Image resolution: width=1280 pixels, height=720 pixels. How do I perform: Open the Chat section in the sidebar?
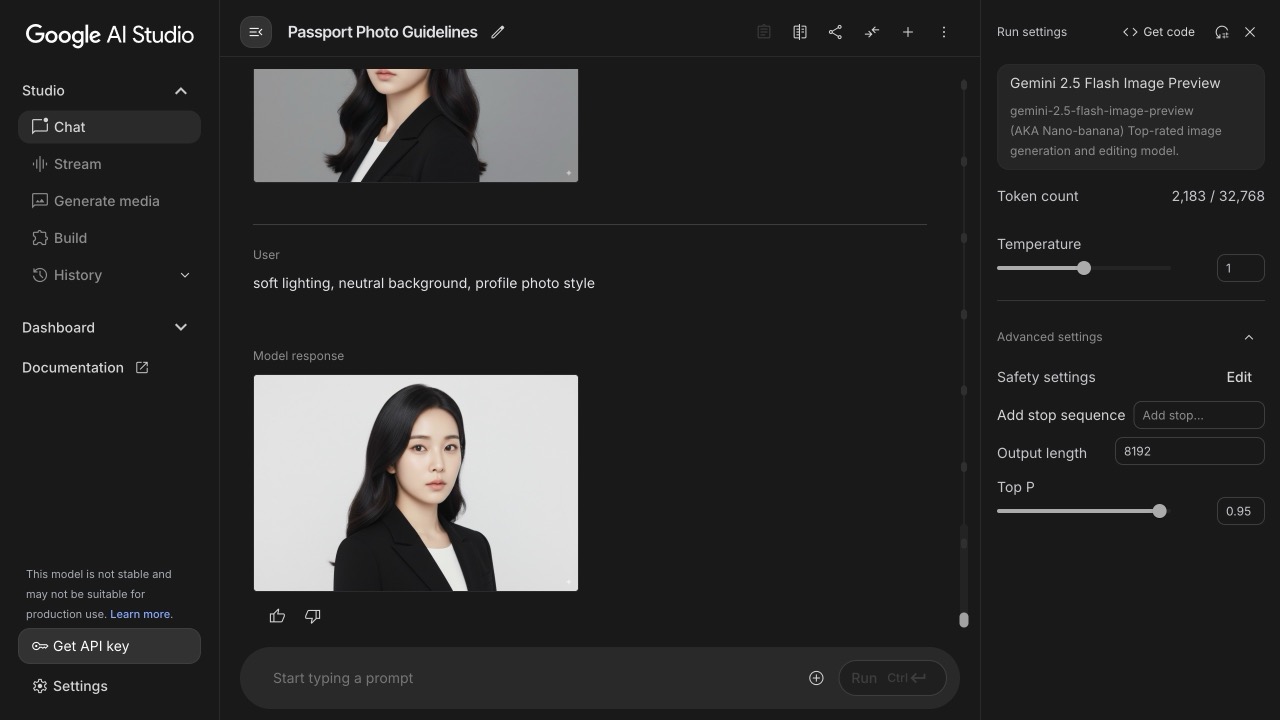[109, 127]
